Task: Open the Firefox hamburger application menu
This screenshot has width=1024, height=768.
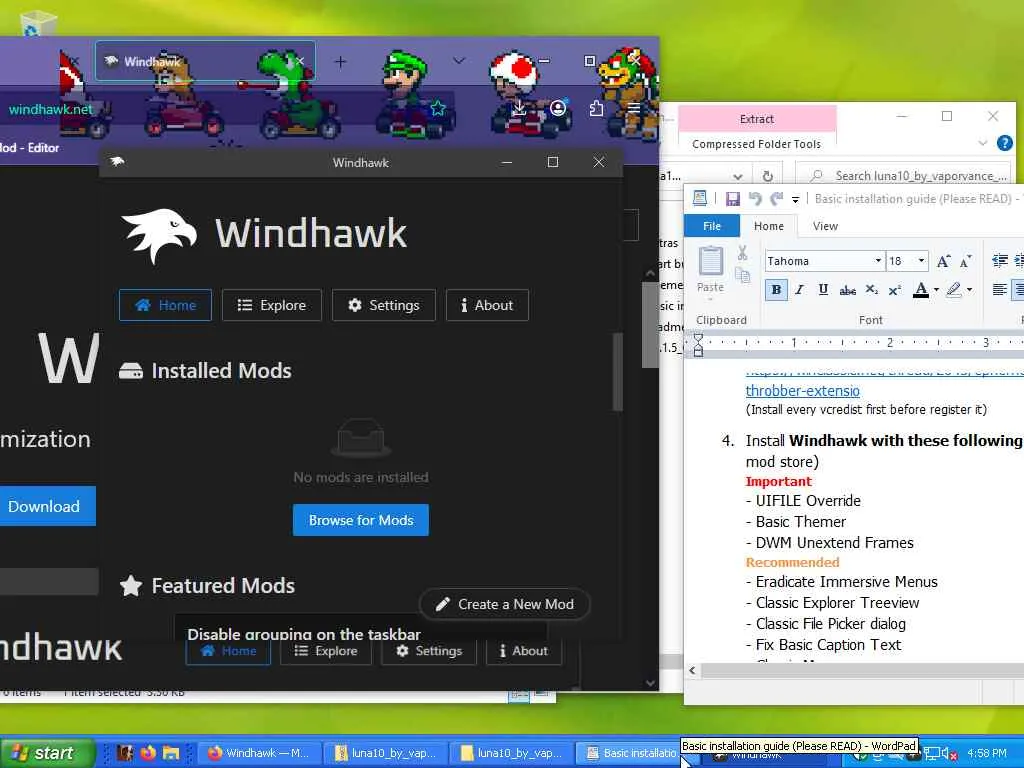Action: [633, 108]
